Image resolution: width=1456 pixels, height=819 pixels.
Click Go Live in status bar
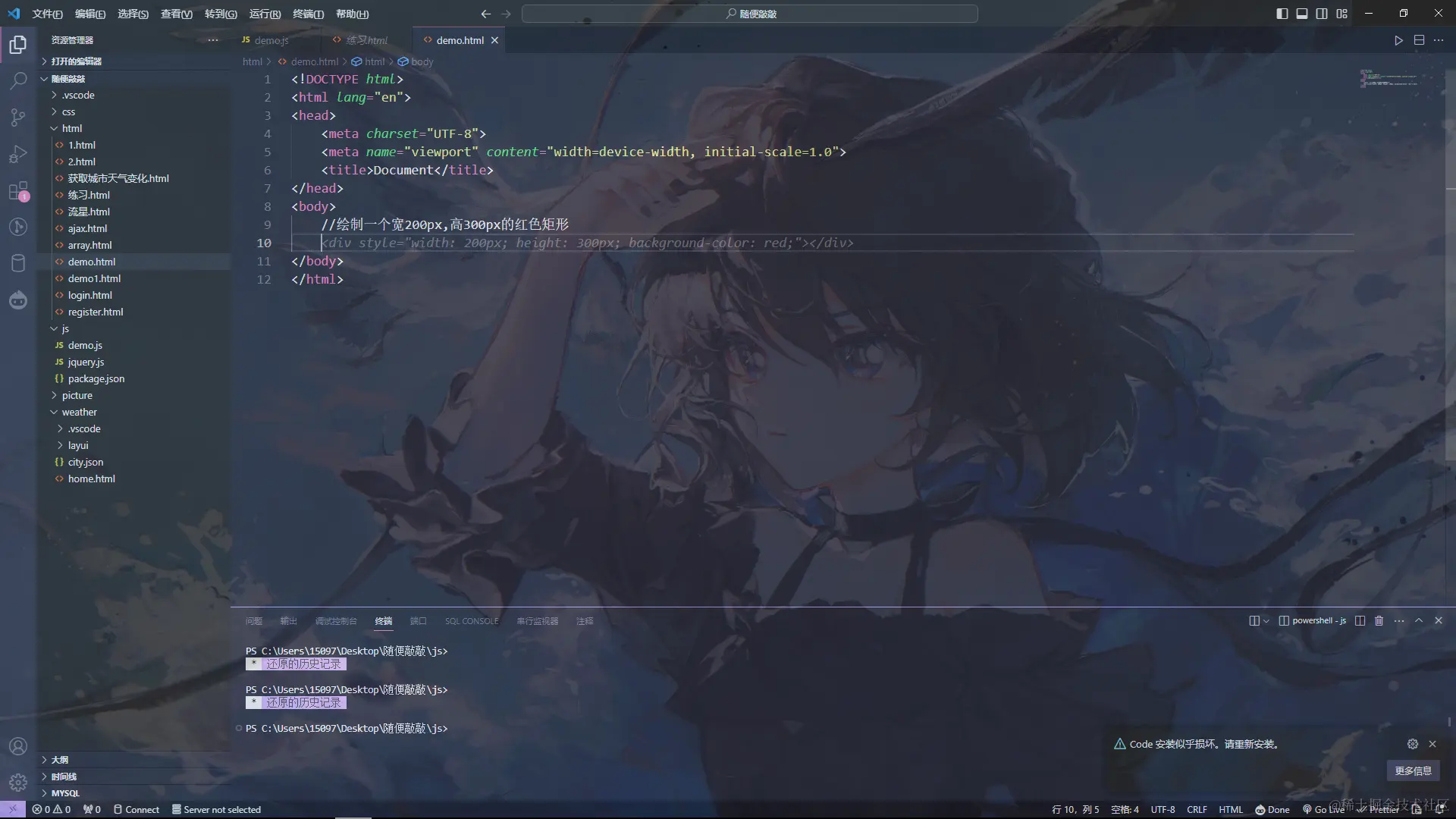(1323, 809)
